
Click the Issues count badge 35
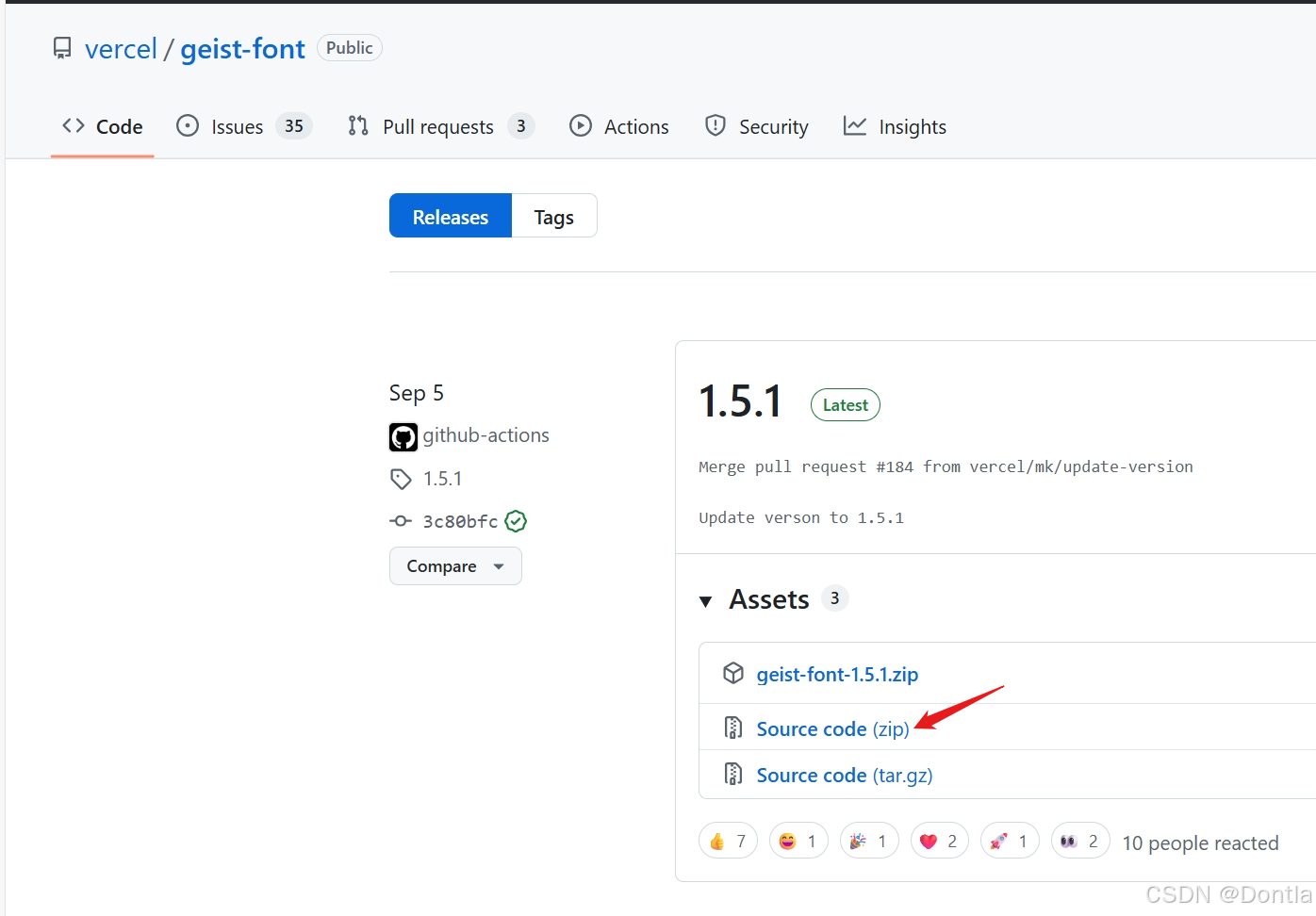click(x=294, y=126)
